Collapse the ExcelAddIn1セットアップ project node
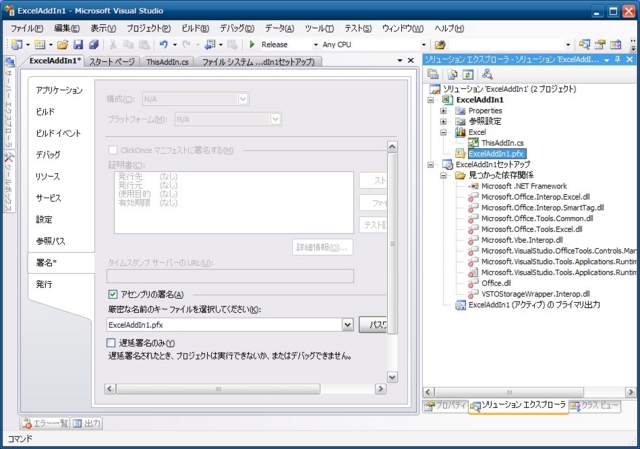Screen dimensions: 640x449 pyautogui.click(x=431, y=164)
